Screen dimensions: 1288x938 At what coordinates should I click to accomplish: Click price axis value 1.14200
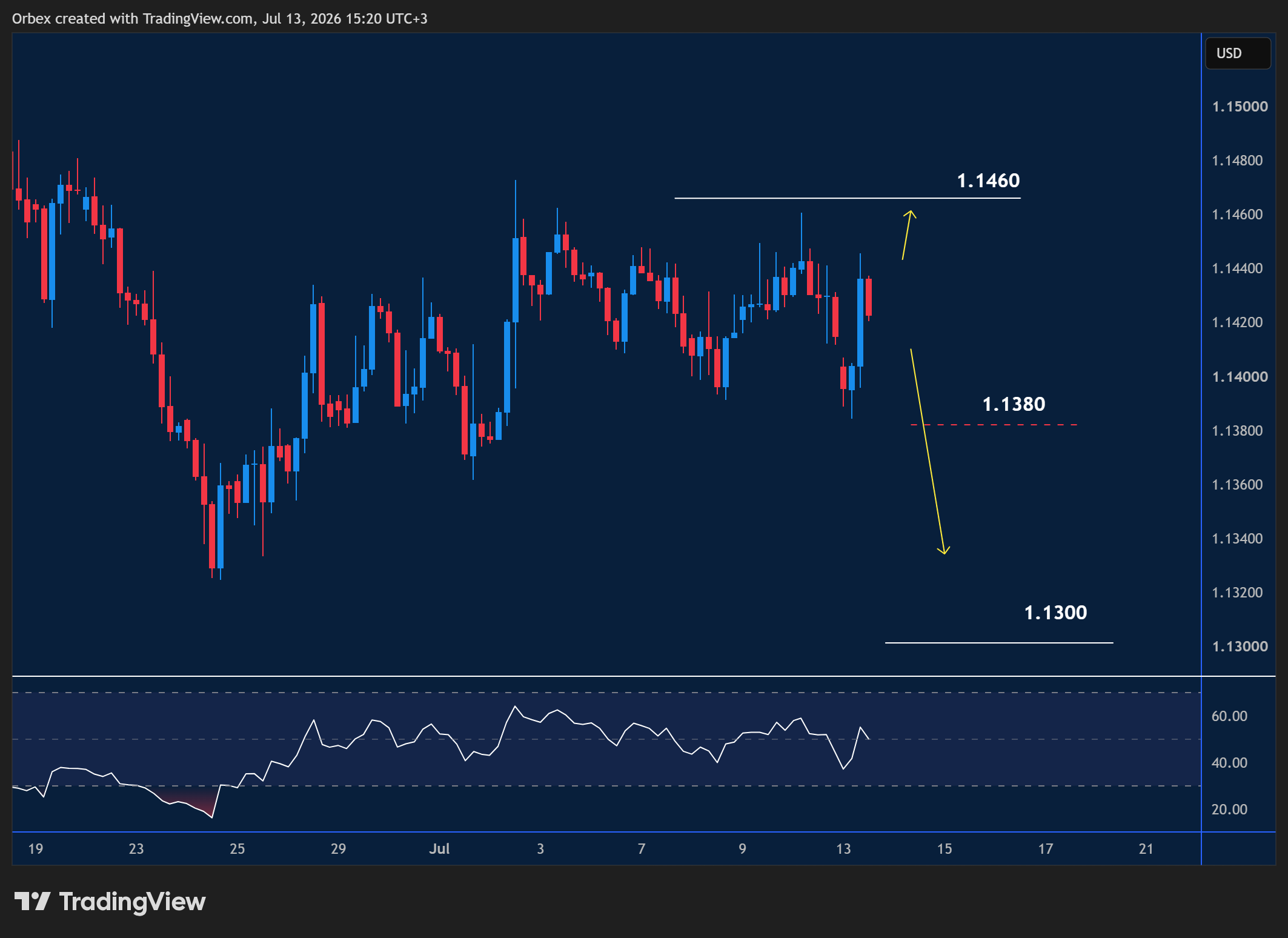1237,322
